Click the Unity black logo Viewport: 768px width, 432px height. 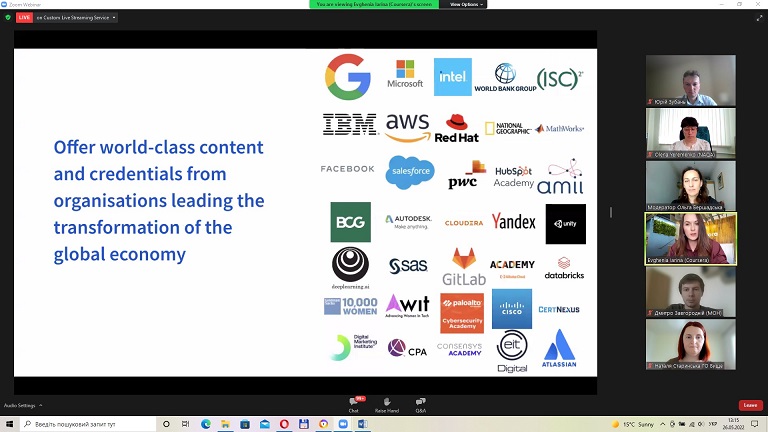click(x=566, y=224)
